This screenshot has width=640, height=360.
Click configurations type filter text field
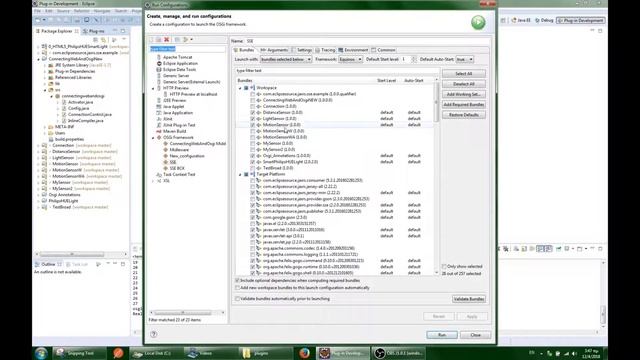pyautogui.click(x=187, y=49)
